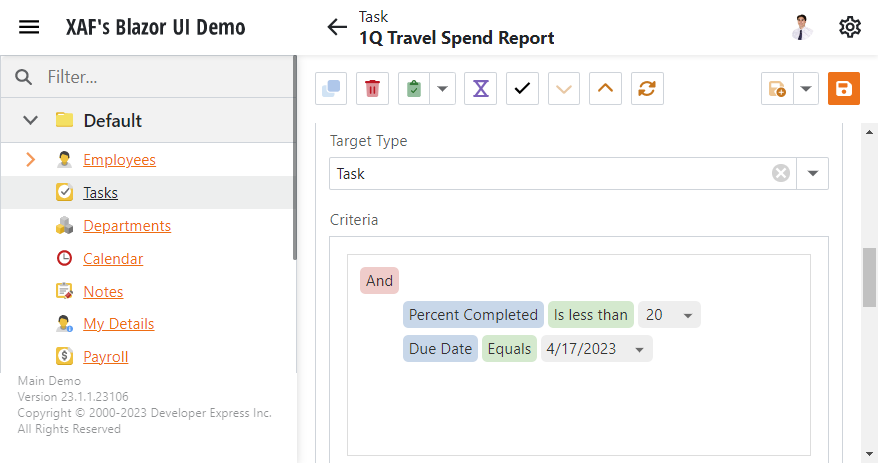Click the scrollbar up arrow

(x=869, y=132)
